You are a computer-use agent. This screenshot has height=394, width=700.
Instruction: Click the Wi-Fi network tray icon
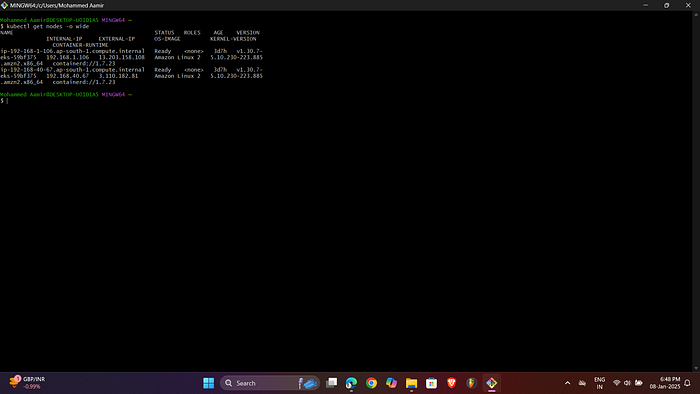pos(617,383)
